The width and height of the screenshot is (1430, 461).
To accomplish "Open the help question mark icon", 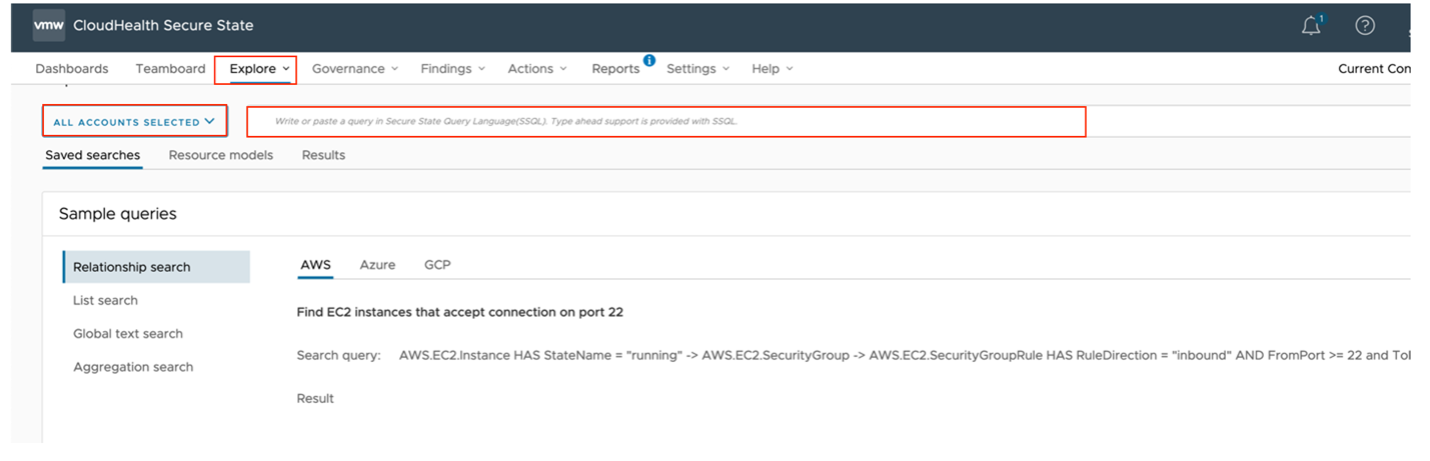I will 1365,26.
